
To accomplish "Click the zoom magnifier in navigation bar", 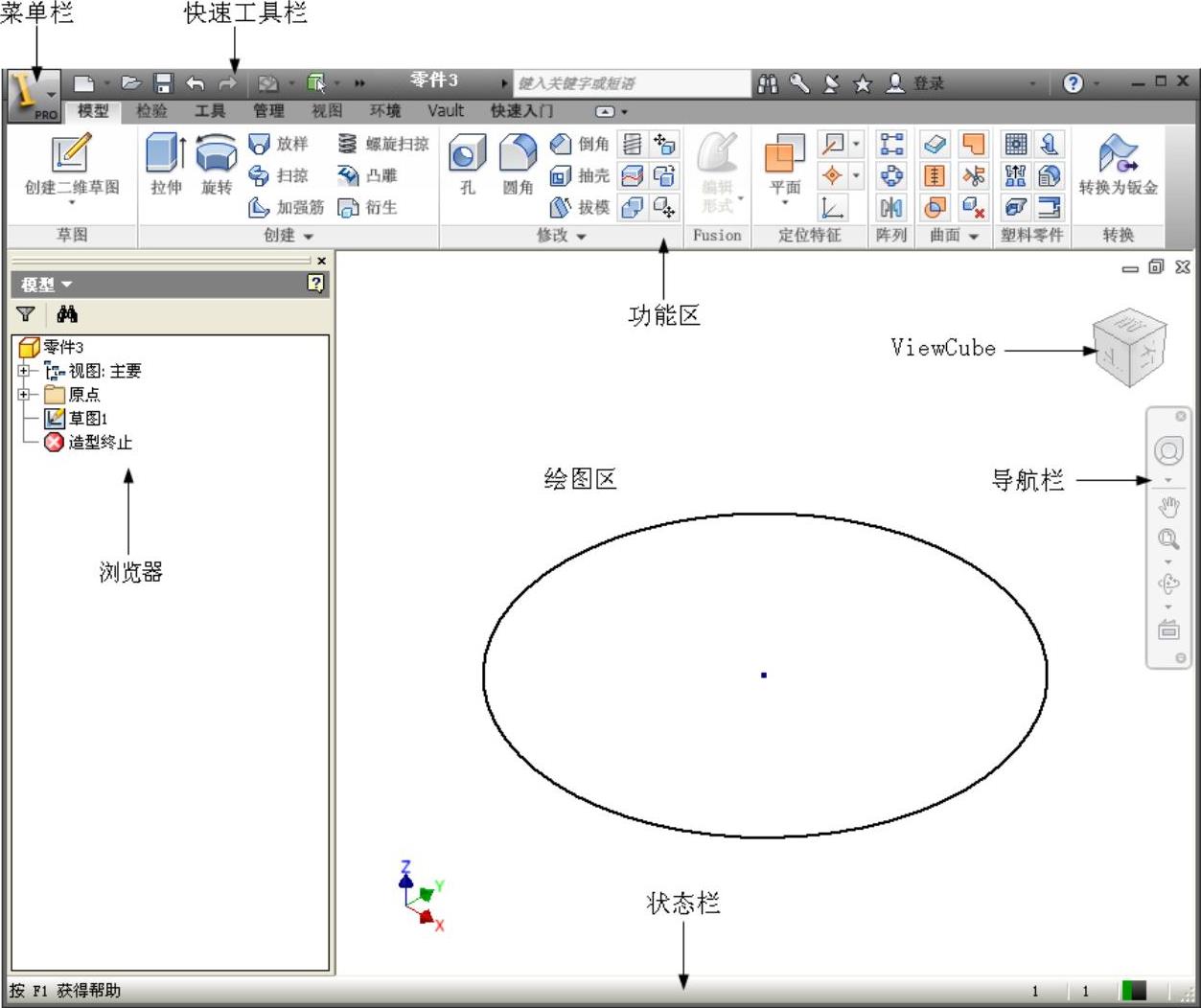I will (x=1168, y=538).
